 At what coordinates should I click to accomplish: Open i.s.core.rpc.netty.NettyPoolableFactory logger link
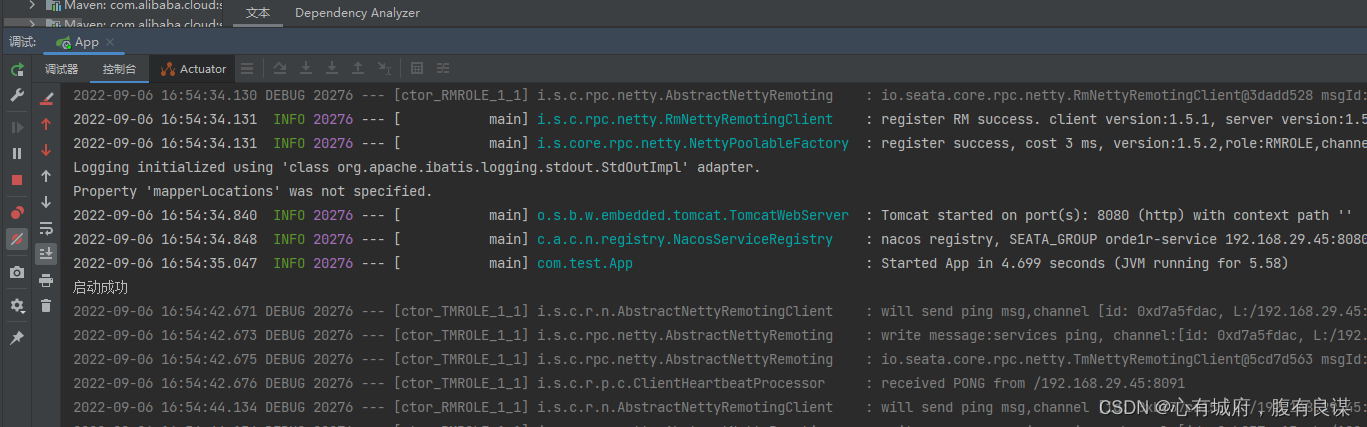pos(693,143)
